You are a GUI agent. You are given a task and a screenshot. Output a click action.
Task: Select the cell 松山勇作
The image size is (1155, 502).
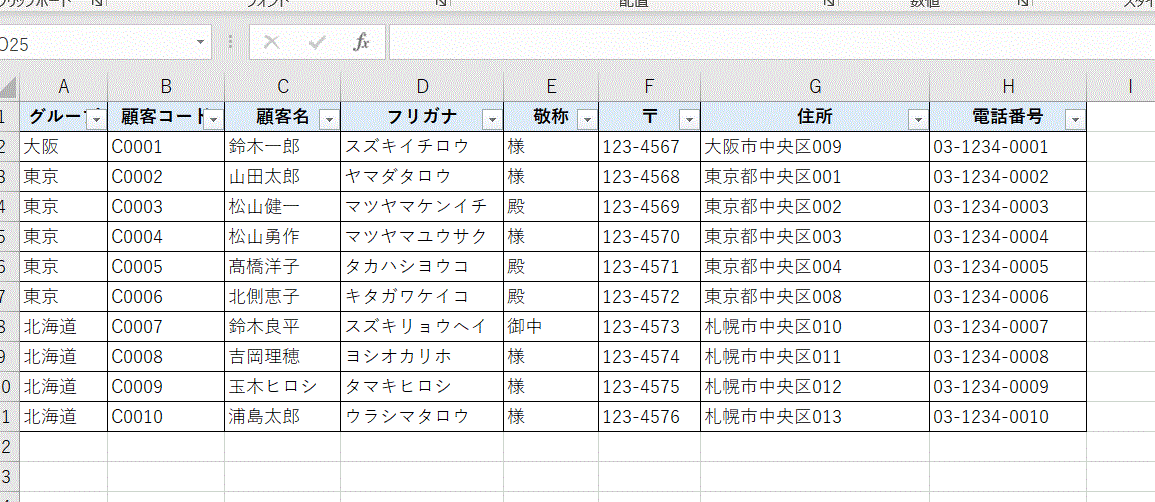(x=282, y=236)
